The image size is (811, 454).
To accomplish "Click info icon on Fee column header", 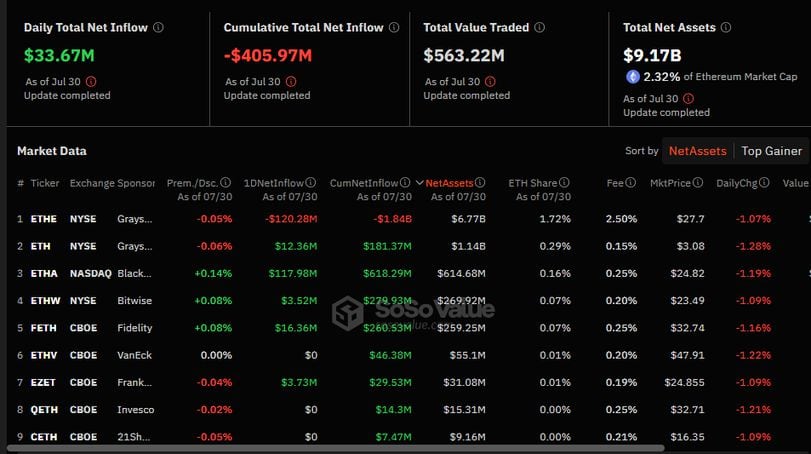I will [x=630, y=183].
